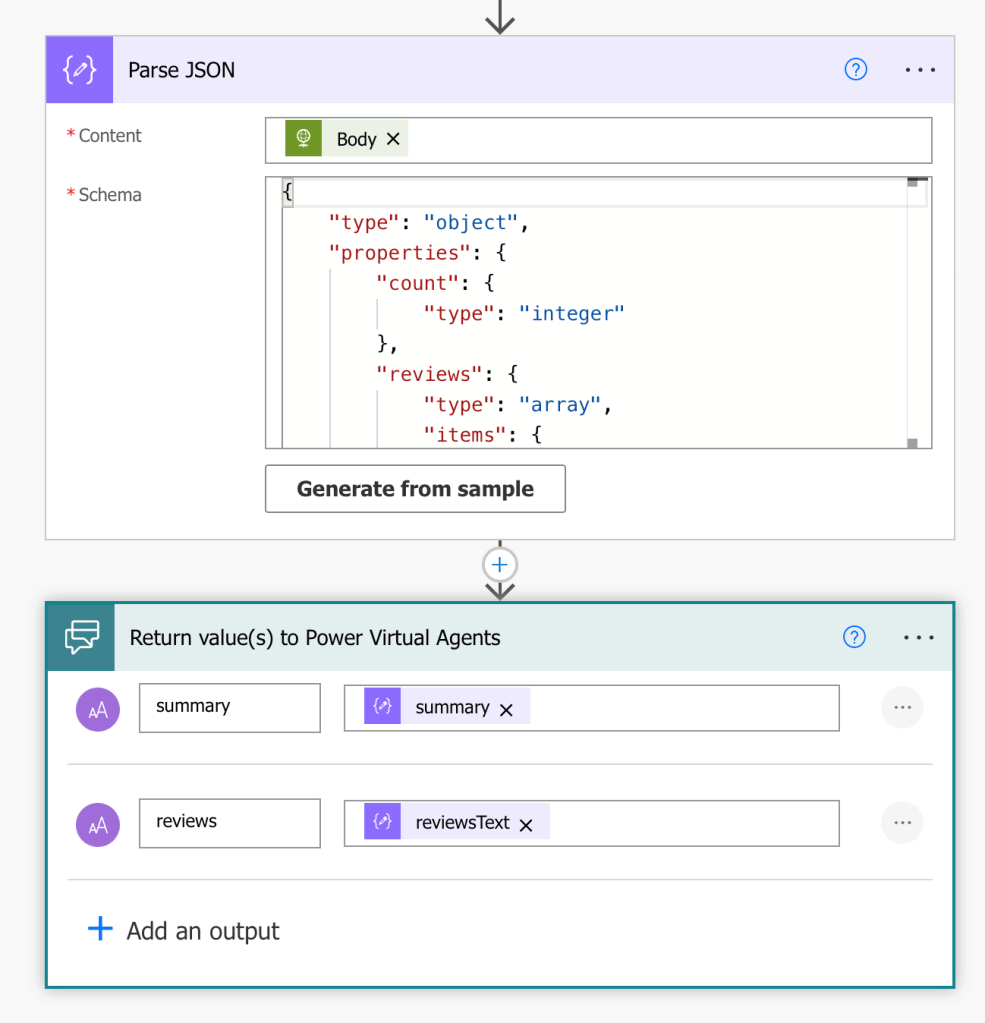The width and height of the screenshot is (985, 1023).
Task: Click the Power Virtual Agents action icon
Action: 81,637
